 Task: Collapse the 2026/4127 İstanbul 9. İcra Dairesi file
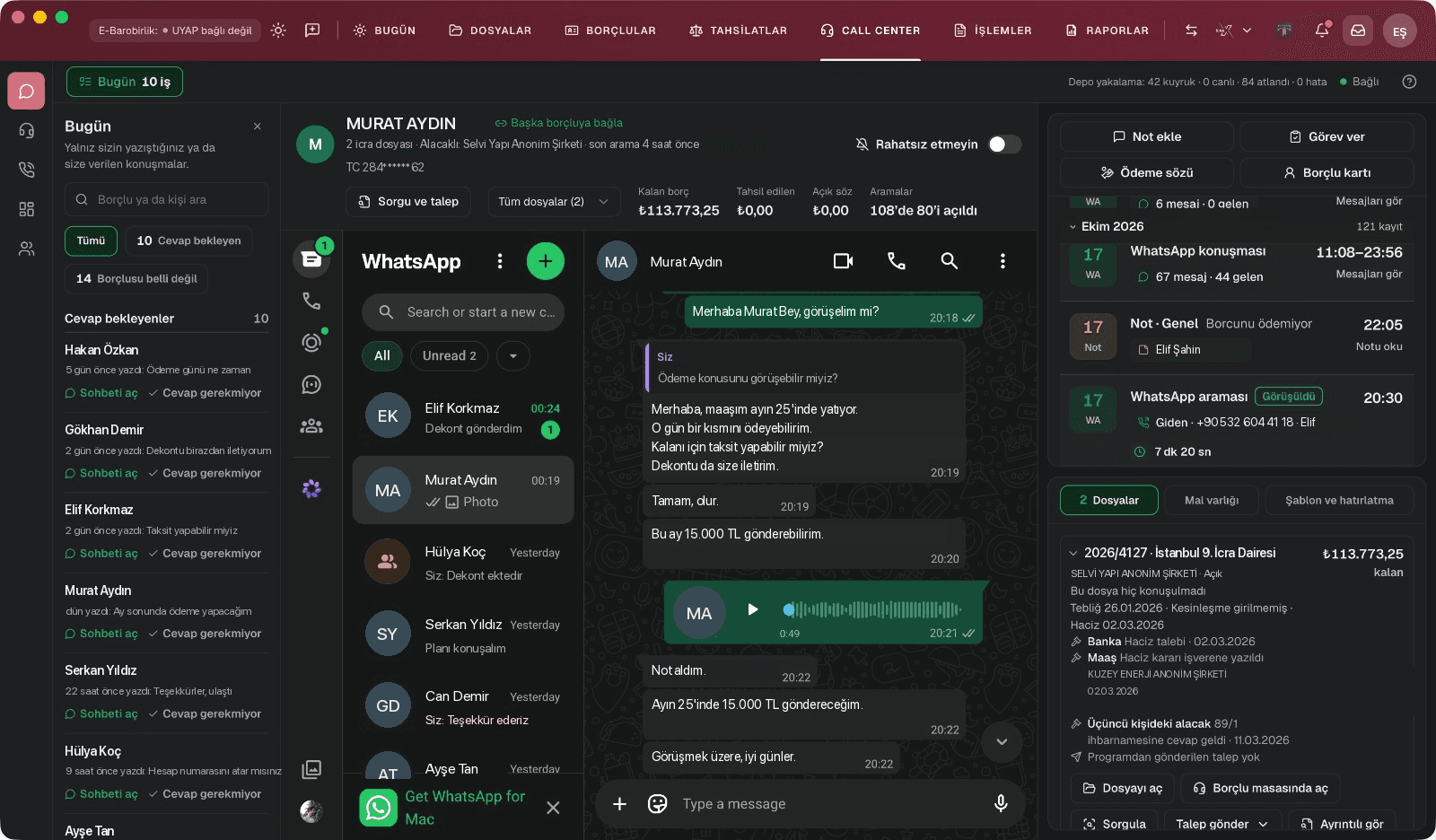pos(1073,554)
